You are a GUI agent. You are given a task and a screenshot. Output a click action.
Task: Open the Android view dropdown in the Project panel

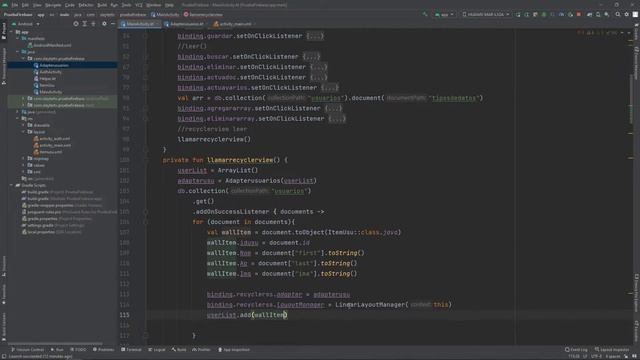[x=26, y=24]
